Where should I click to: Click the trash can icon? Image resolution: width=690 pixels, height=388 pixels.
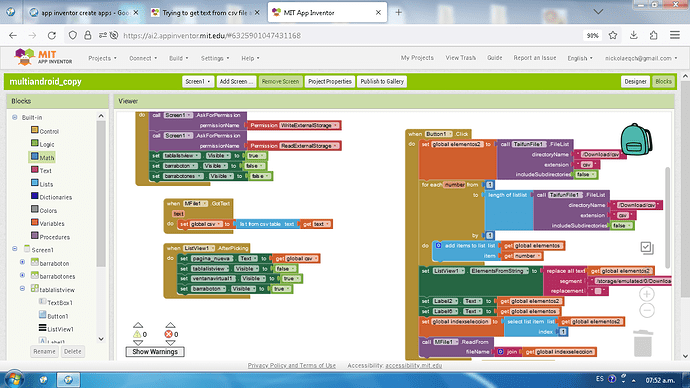[x=642, y=343]
